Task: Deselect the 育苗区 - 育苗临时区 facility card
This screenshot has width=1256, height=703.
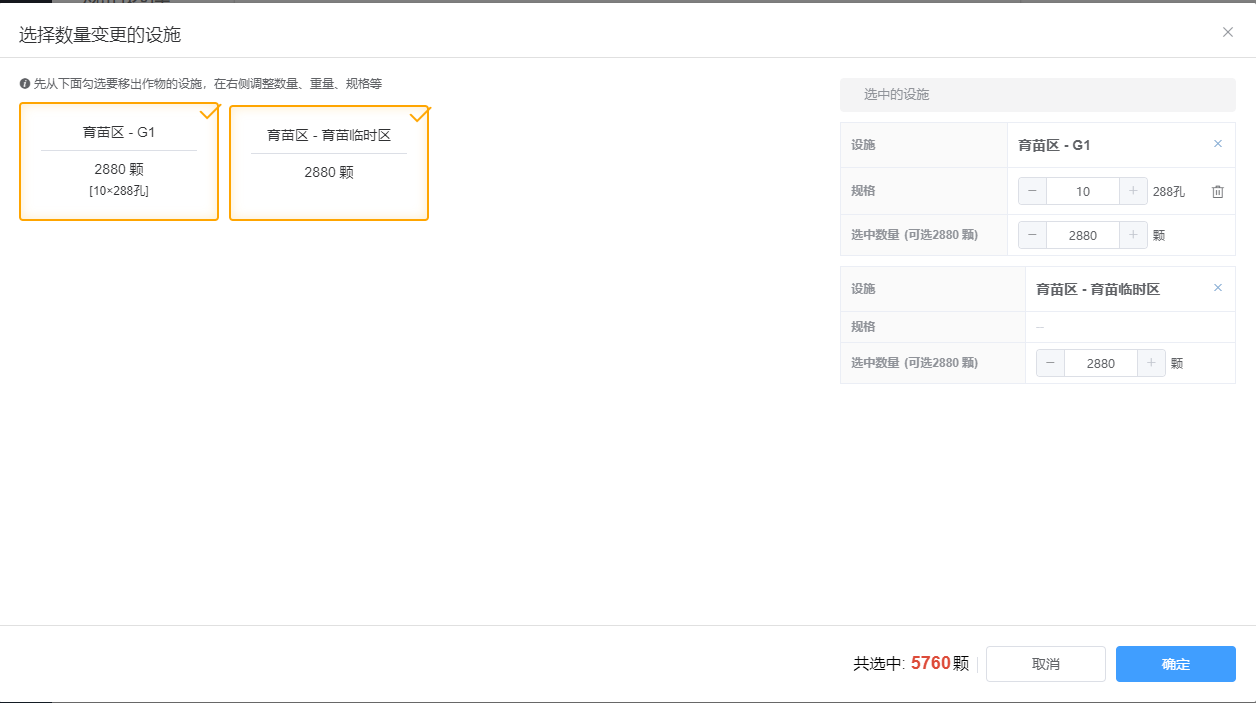Action: click(329, 163)
